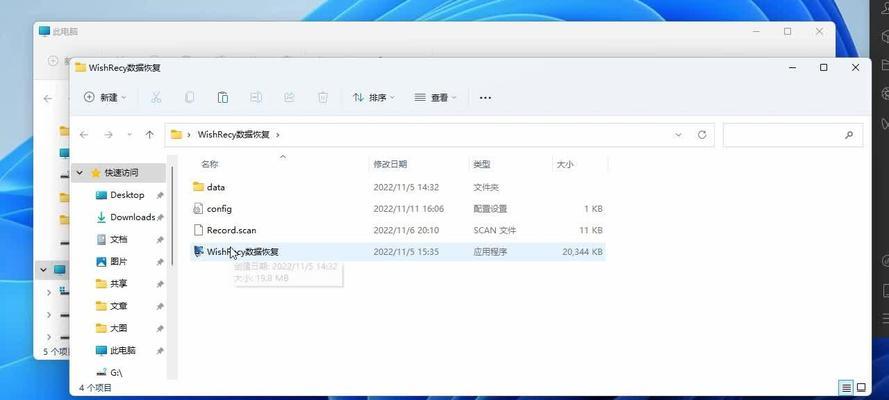Screen dimensions: 889x400
Task: Sort by 大小 column header
Action: coord(565,164)
